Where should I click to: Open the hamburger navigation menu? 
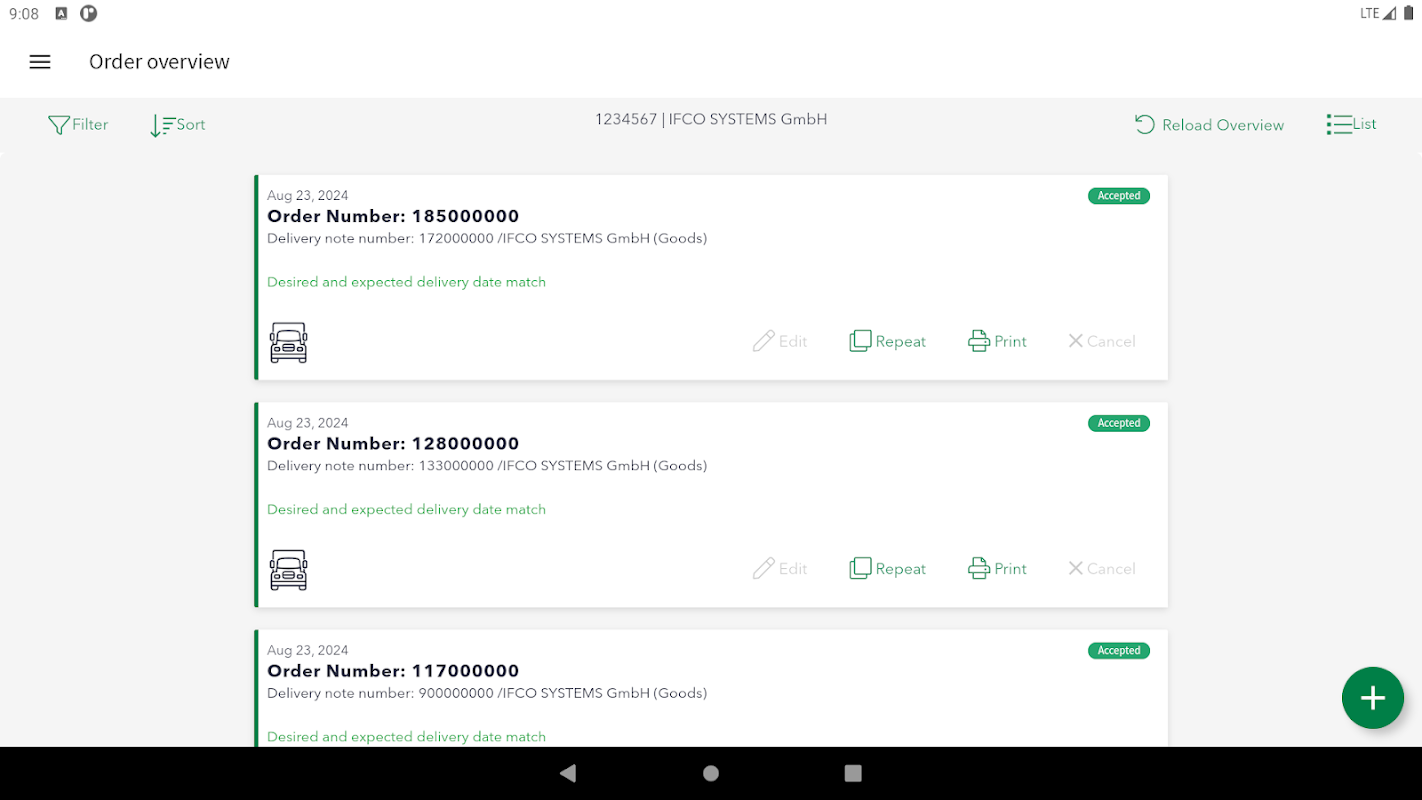[40, 62]
